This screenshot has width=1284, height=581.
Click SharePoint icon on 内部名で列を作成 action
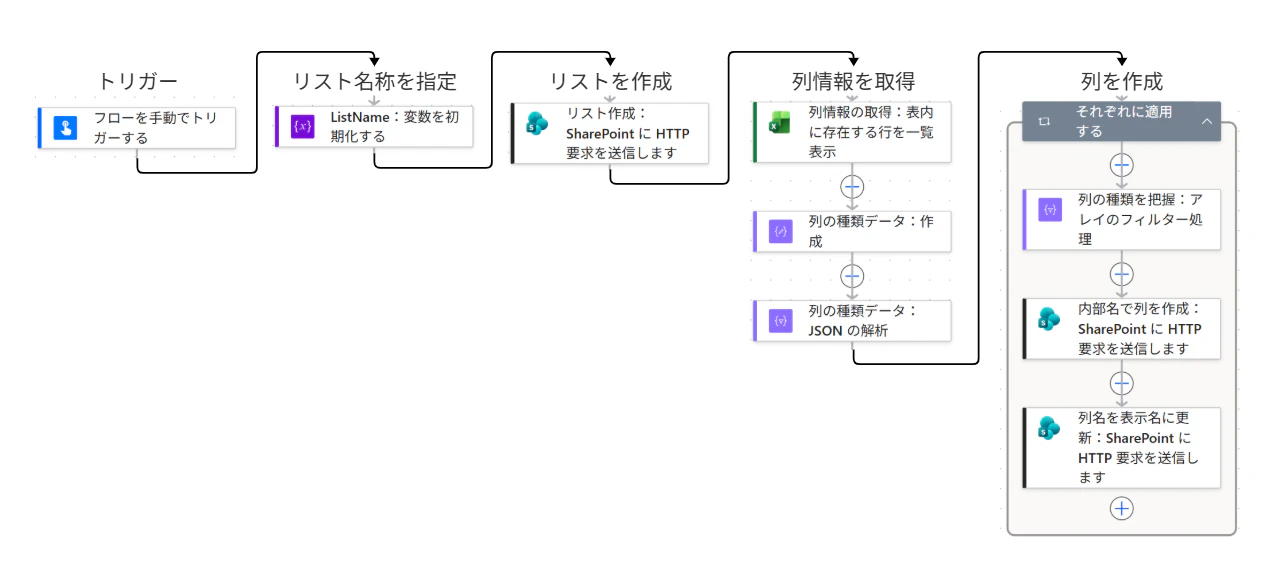[x=1049, y=319]
